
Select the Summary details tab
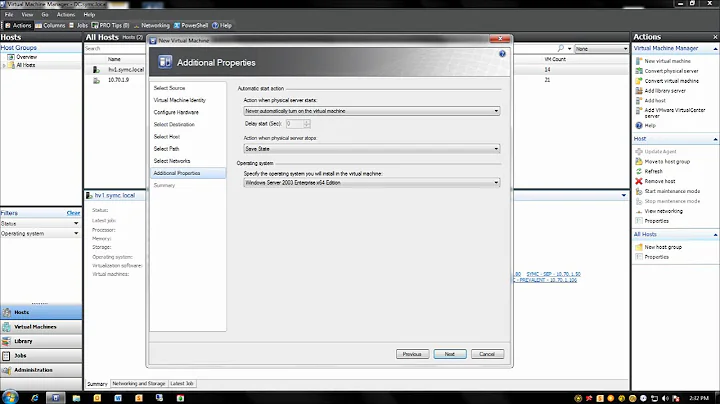point(97,383)
